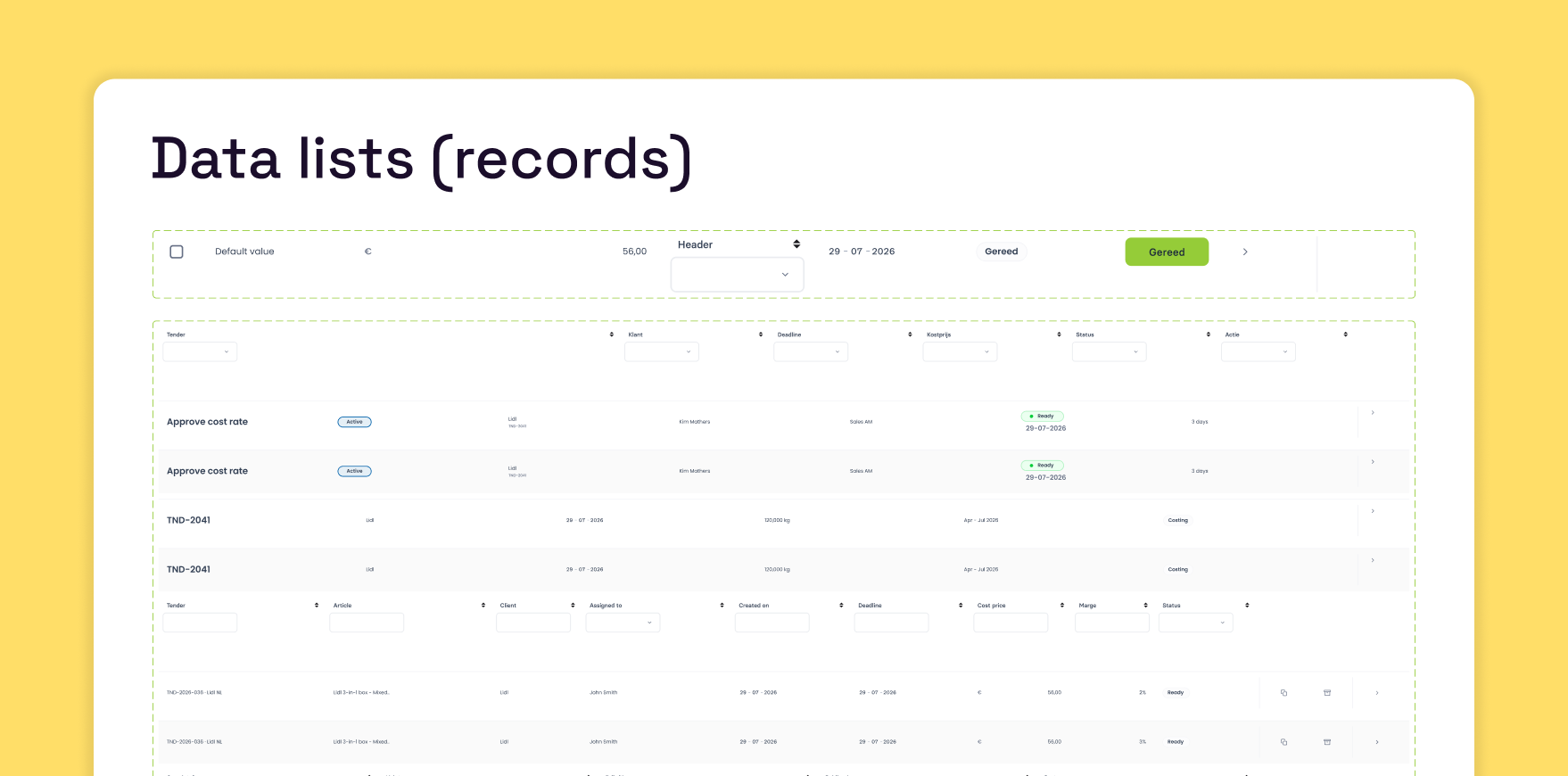Click the Cost price filter input
1568x776 pixels.
click(1011, 623)
